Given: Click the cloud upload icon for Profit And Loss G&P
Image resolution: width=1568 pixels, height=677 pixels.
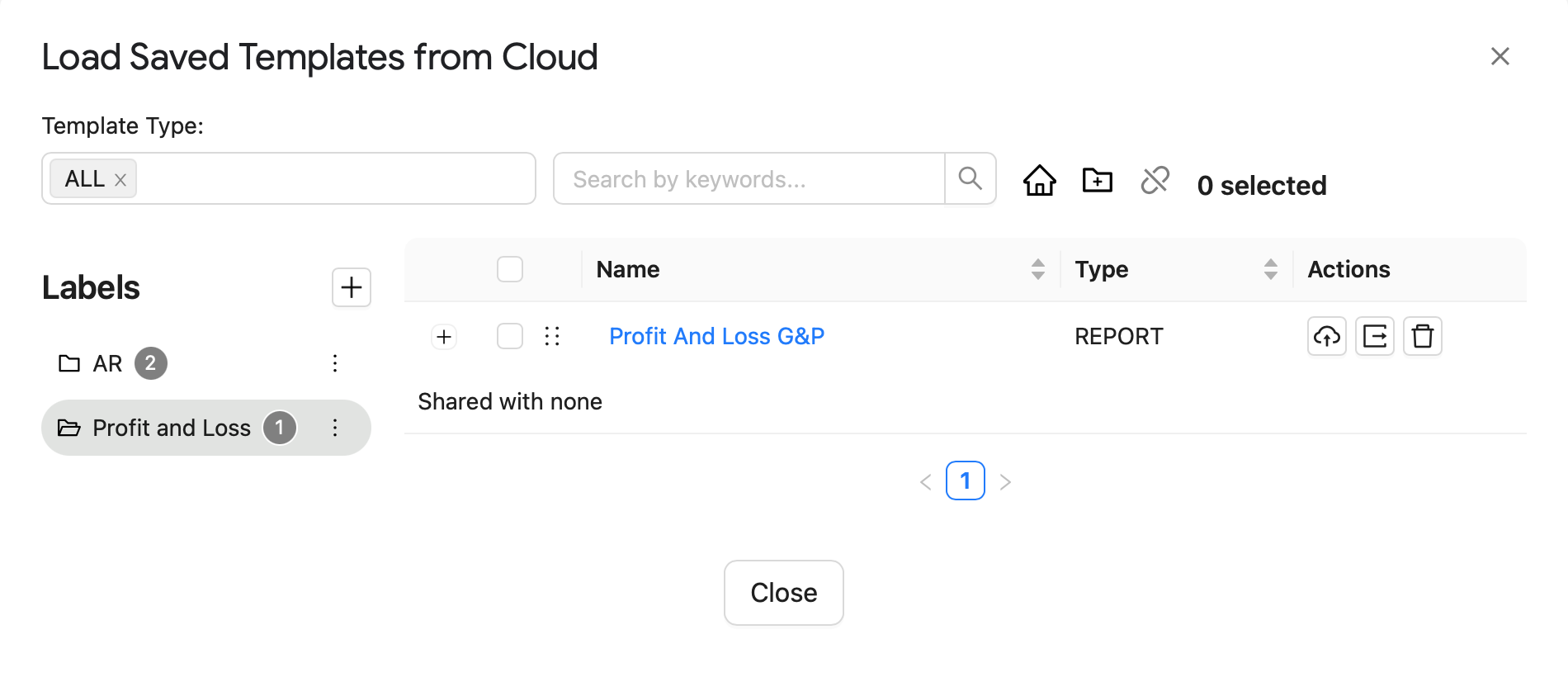Looking at the screenshot, I should point(1327,336).
